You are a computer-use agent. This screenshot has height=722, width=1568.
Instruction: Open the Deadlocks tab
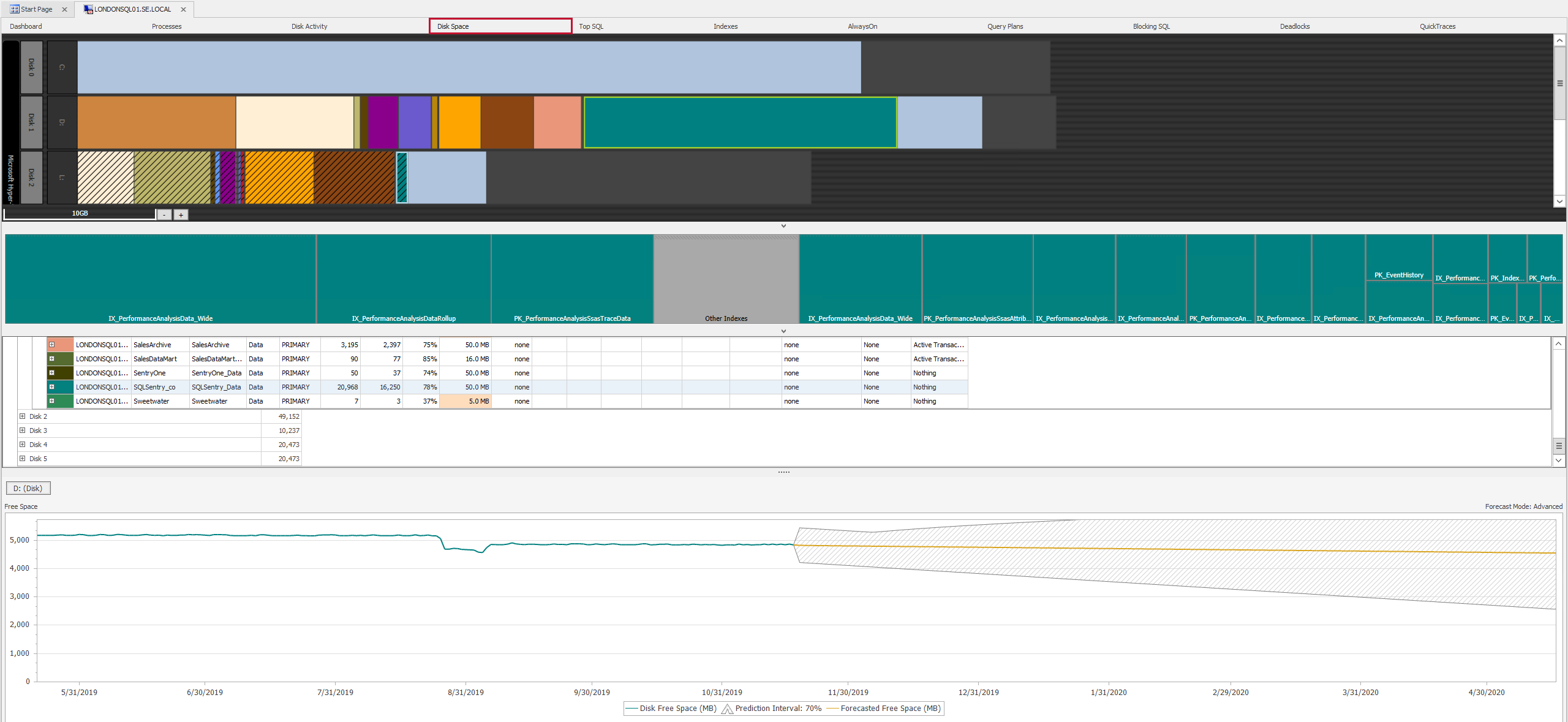click(1294, 26)
